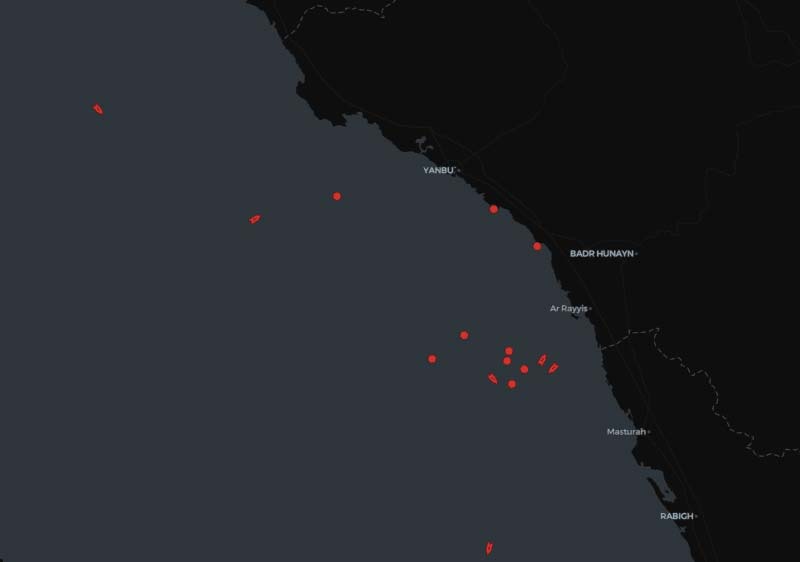
Task: Select the upper dot of the stacked dot pair
Action: tap(509, 351)
